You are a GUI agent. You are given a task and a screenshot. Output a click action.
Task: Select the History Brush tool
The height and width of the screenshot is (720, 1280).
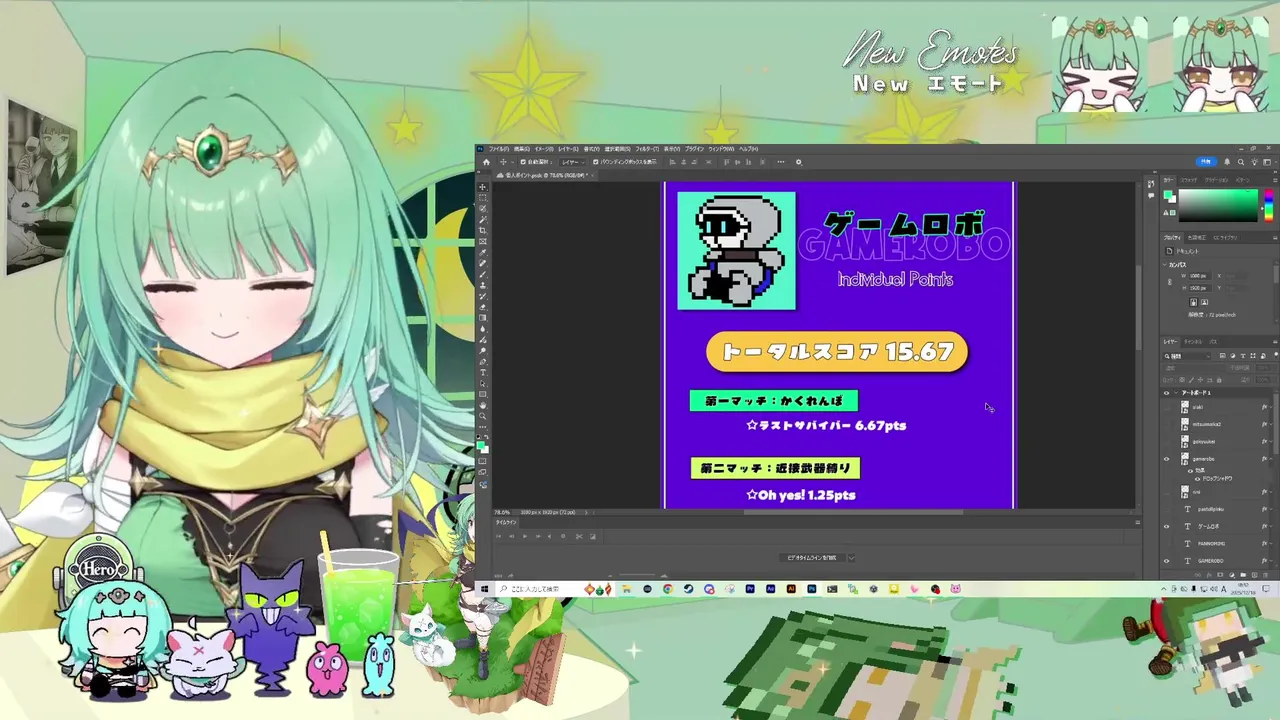click(485, 295)
